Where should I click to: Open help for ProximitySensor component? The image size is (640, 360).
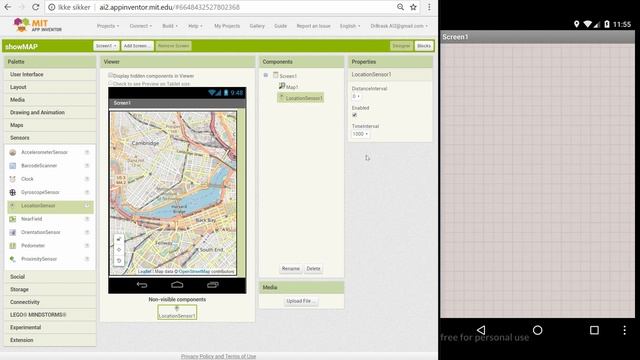click(x=87, y=259)
